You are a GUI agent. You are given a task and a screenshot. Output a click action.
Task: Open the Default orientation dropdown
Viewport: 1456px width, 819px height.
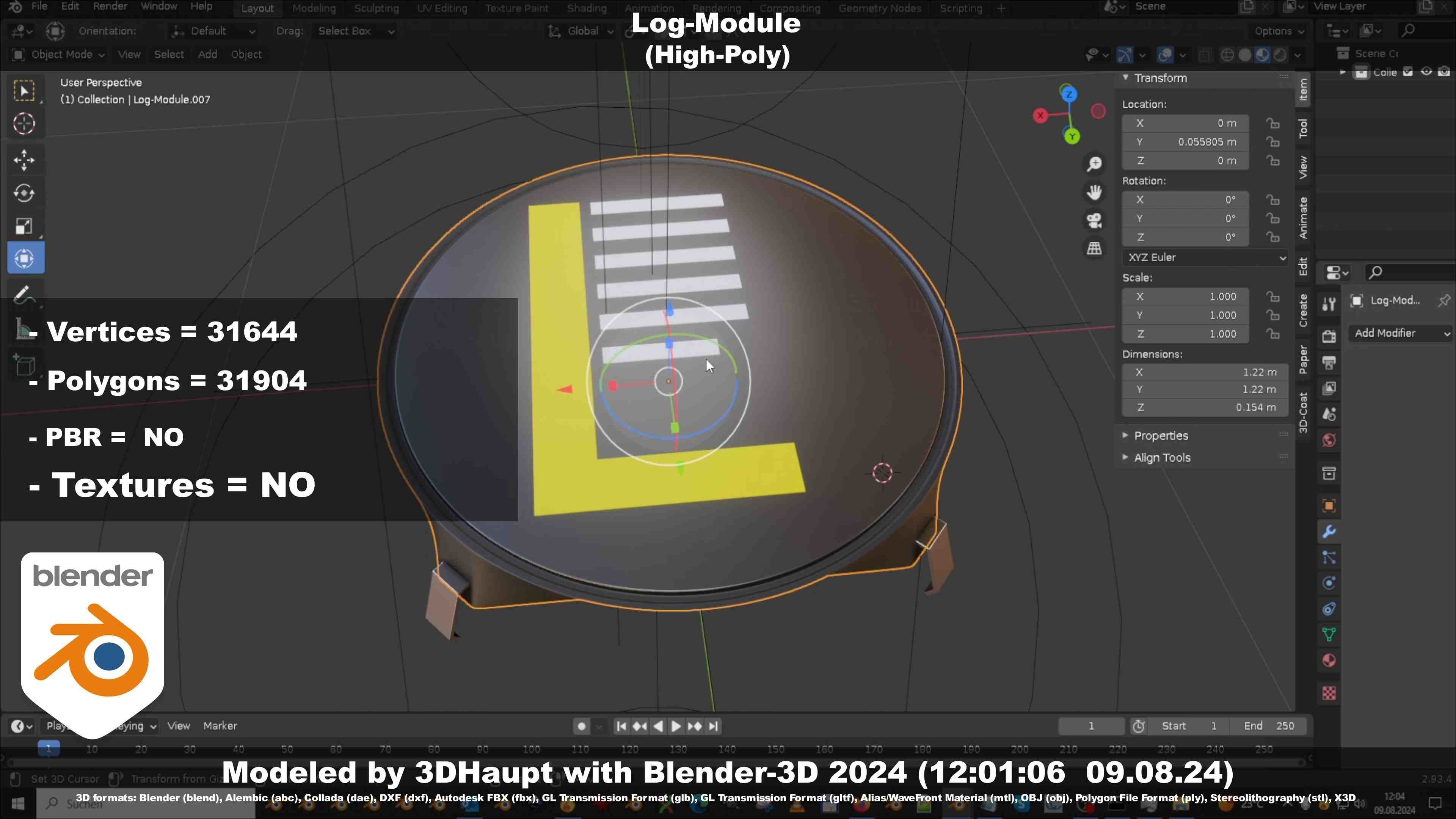[213, 31]
